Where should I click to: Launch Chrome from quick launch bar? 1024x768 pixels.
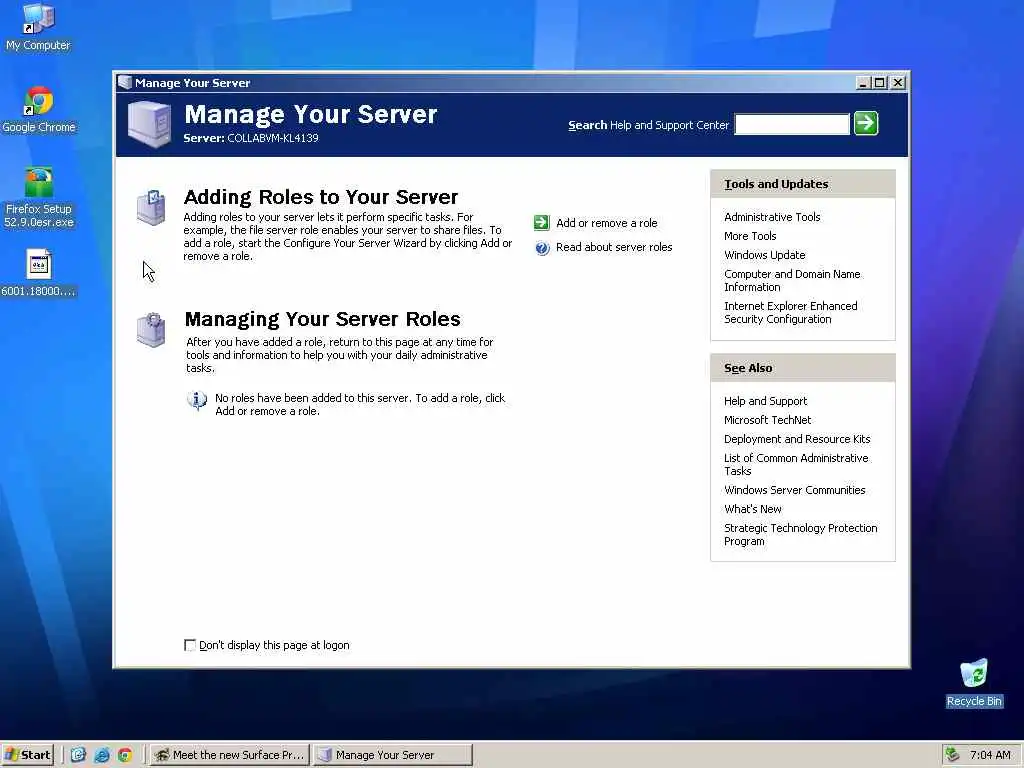tap(125, 755)
